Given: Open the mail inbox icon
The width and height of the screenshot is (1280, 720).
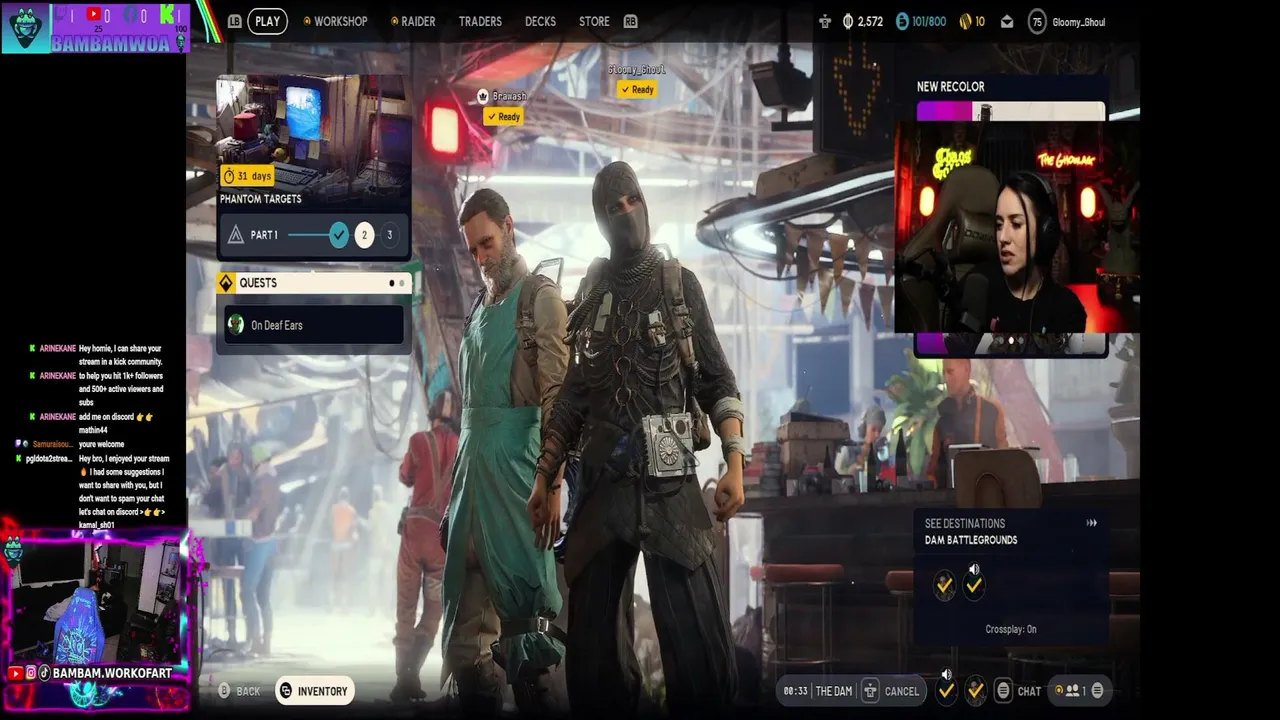Looking at the screenshot, I should [1007, 21].
